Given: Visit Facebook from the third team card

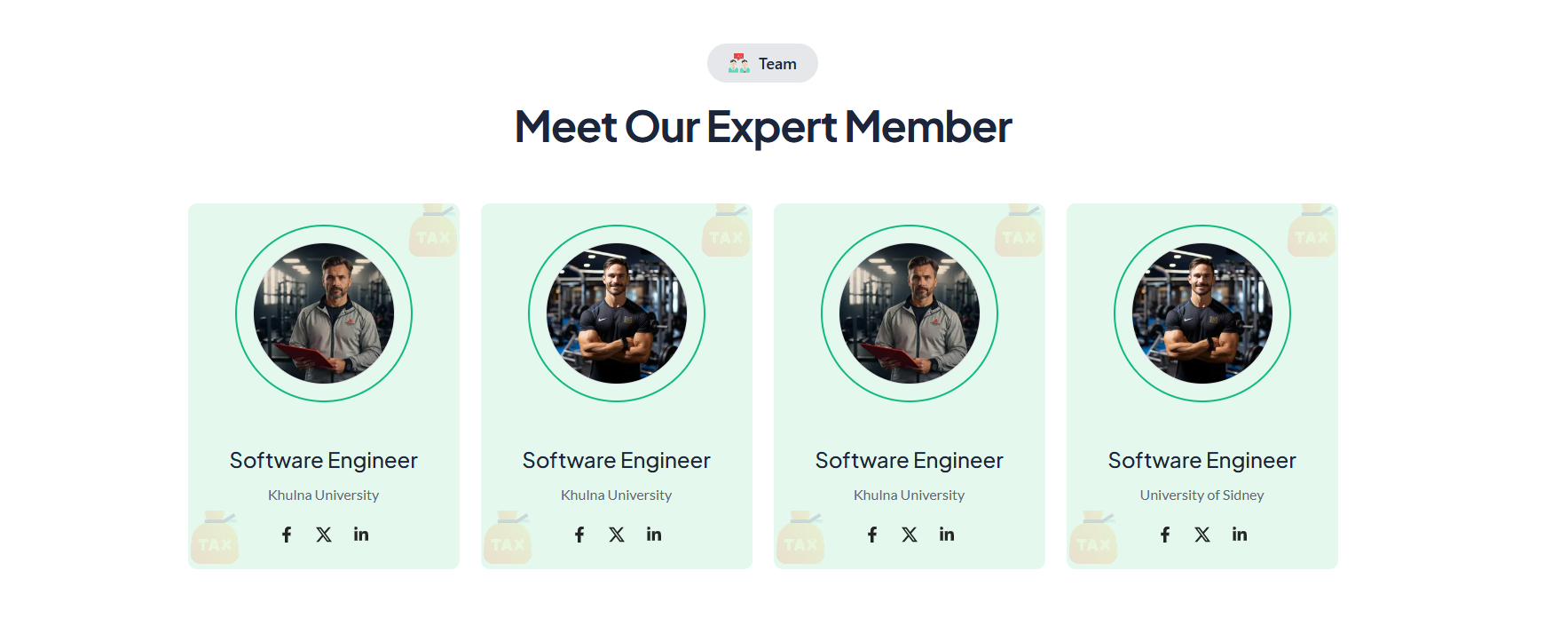Looking at the screenshot, I should tap(872, 535).
